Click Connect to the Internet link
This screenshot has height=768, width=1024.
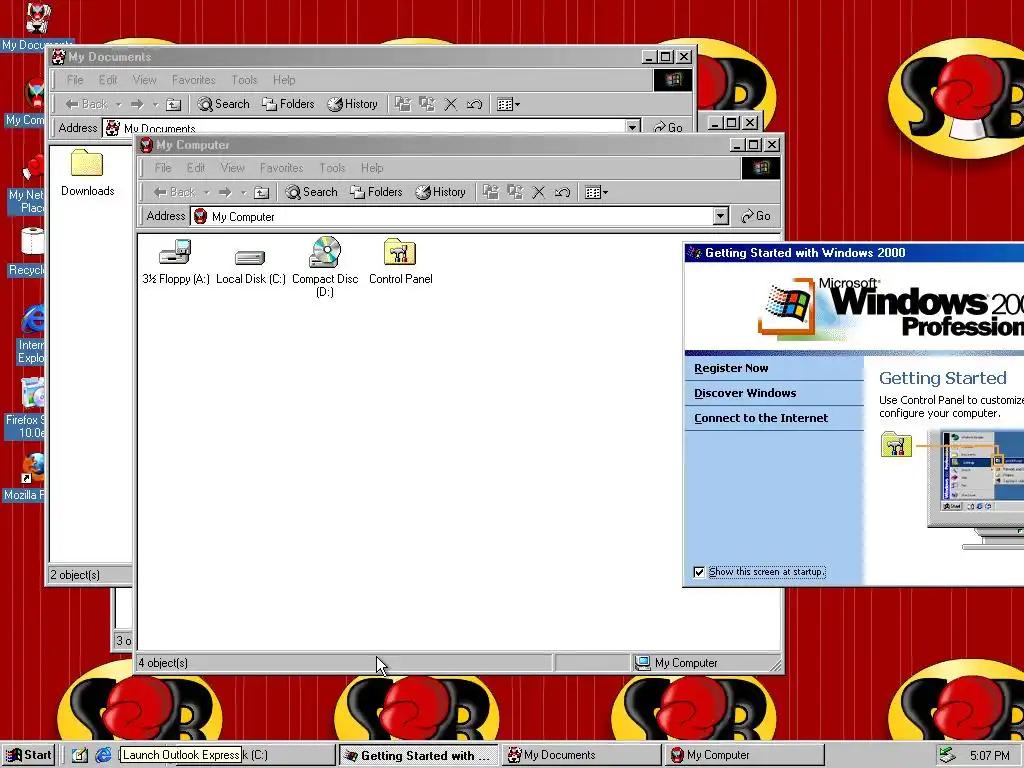click(761, 418)
